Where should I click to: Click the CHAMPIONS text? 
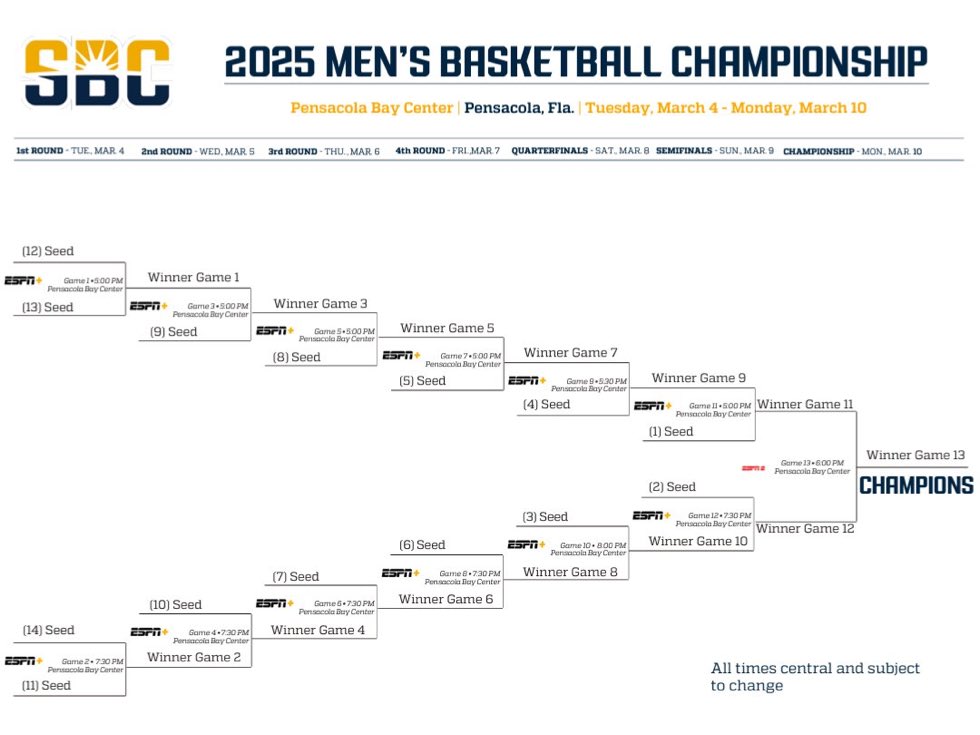916,486
